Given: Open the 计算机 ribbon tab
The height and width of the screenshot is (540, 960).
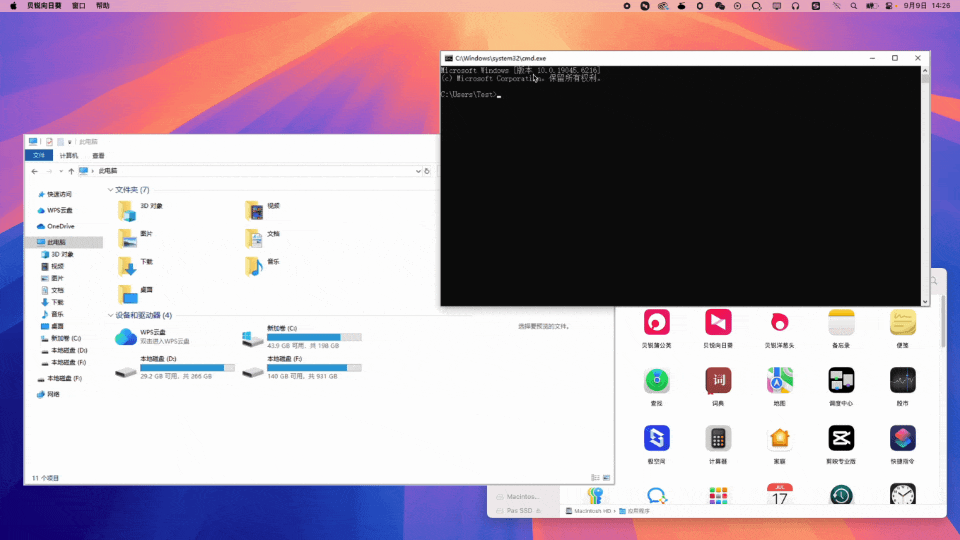Looking at the screenshot, I should (x=68, y=156).
